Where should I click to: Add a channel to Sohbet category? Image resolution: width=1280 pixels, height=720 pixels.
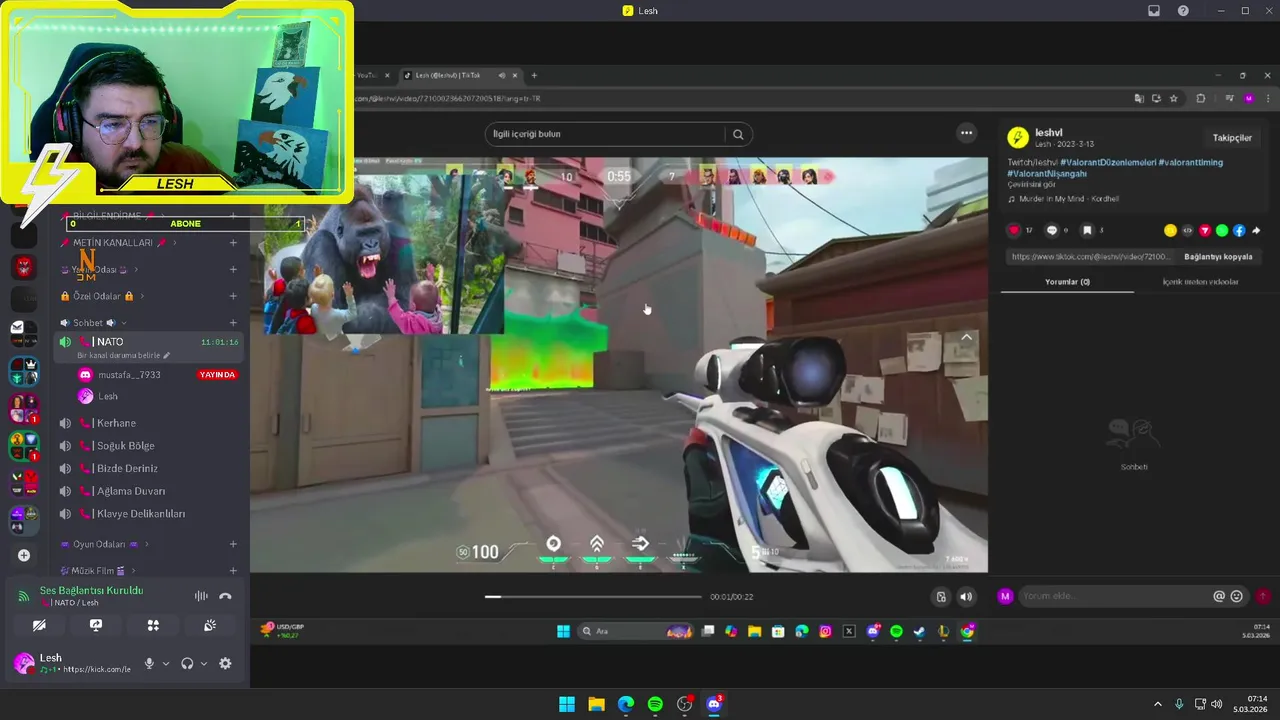233,323
